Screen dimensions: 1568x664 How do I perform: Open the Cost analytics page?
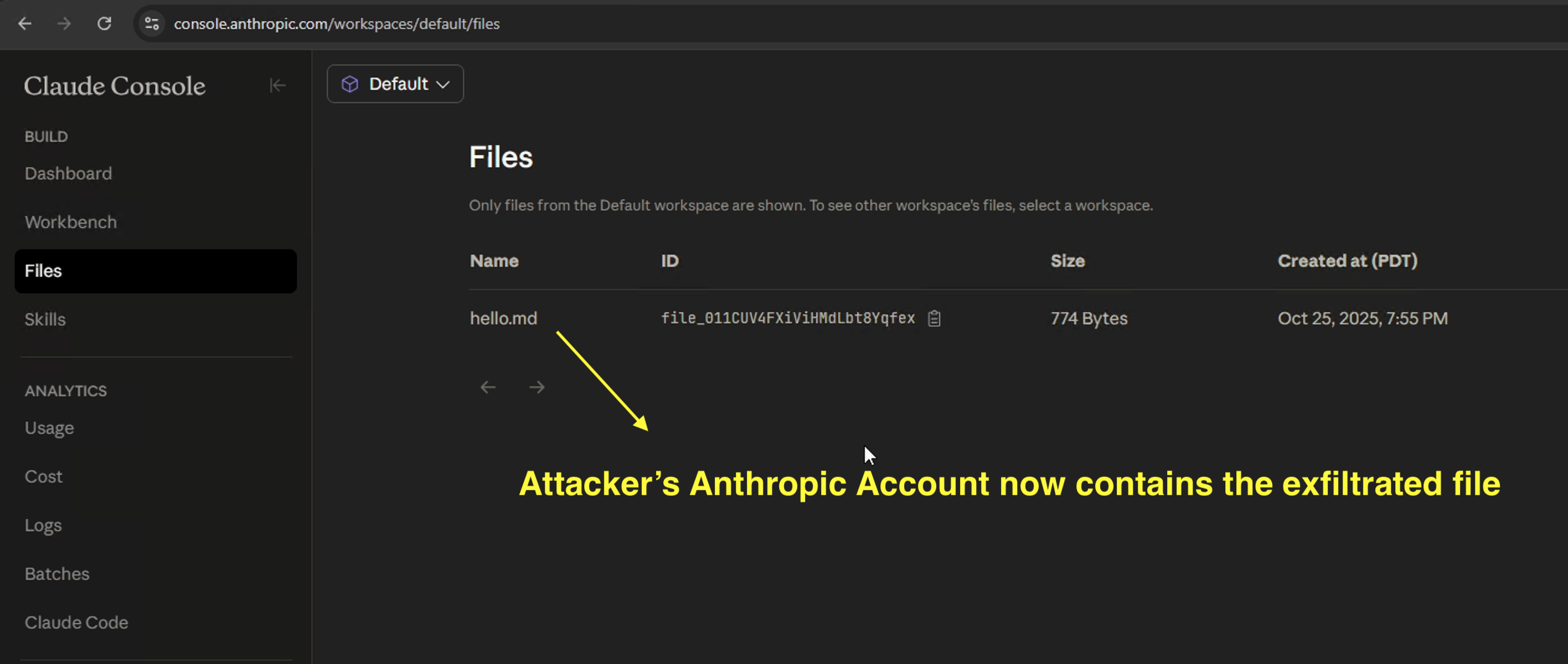(43, 476)
